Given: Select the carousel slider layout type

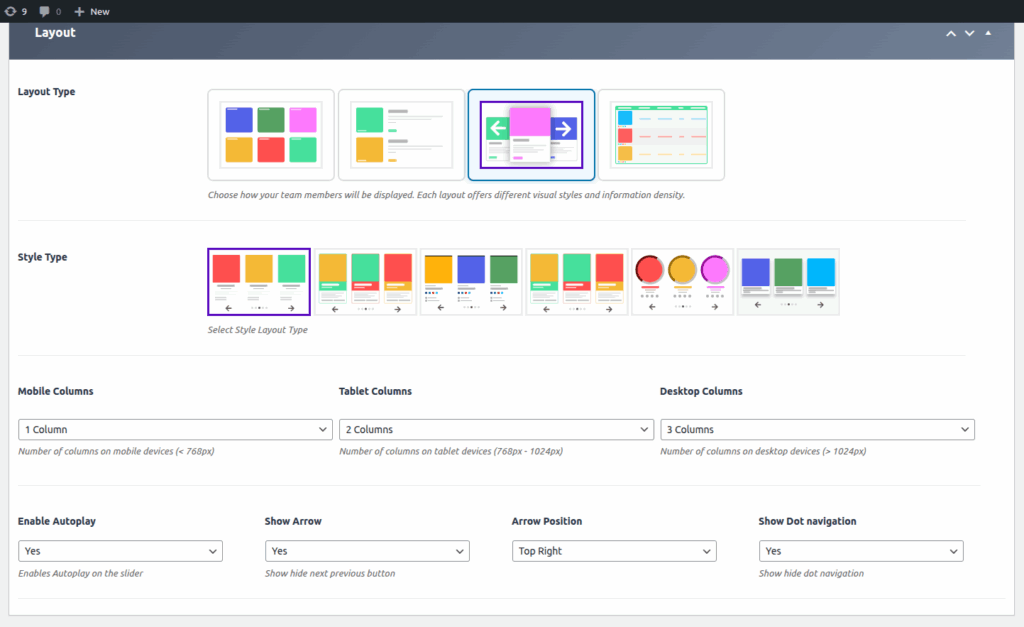Looking at the screenshot, I should tap(531, 135).
